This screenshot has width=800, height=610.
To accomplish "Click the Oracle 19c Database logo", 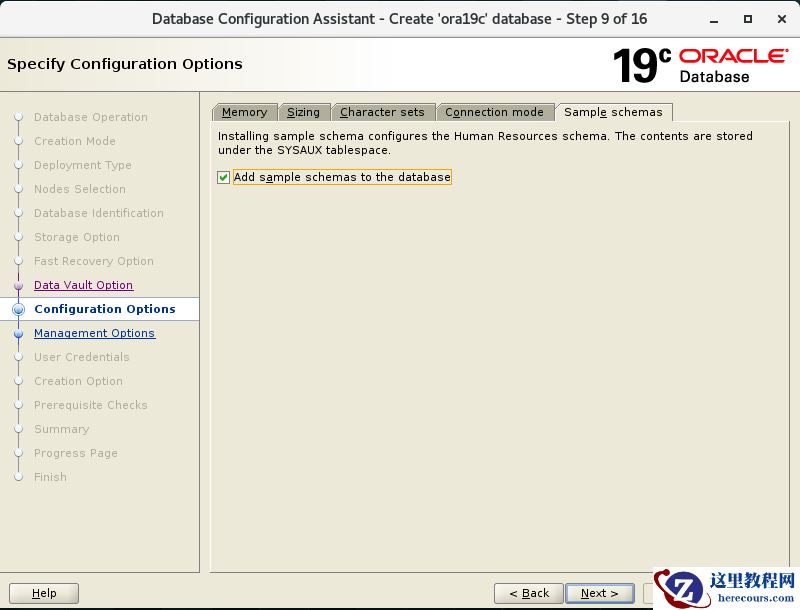I will pyautogui.click(x=701, y=65).
